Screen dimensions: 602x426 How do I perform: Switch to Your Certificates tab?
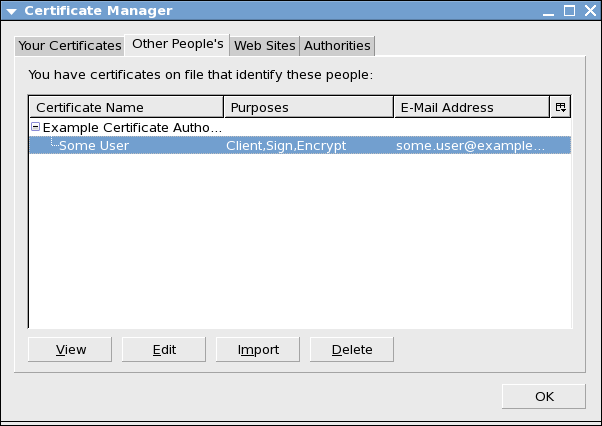click(x=70, y=46)
